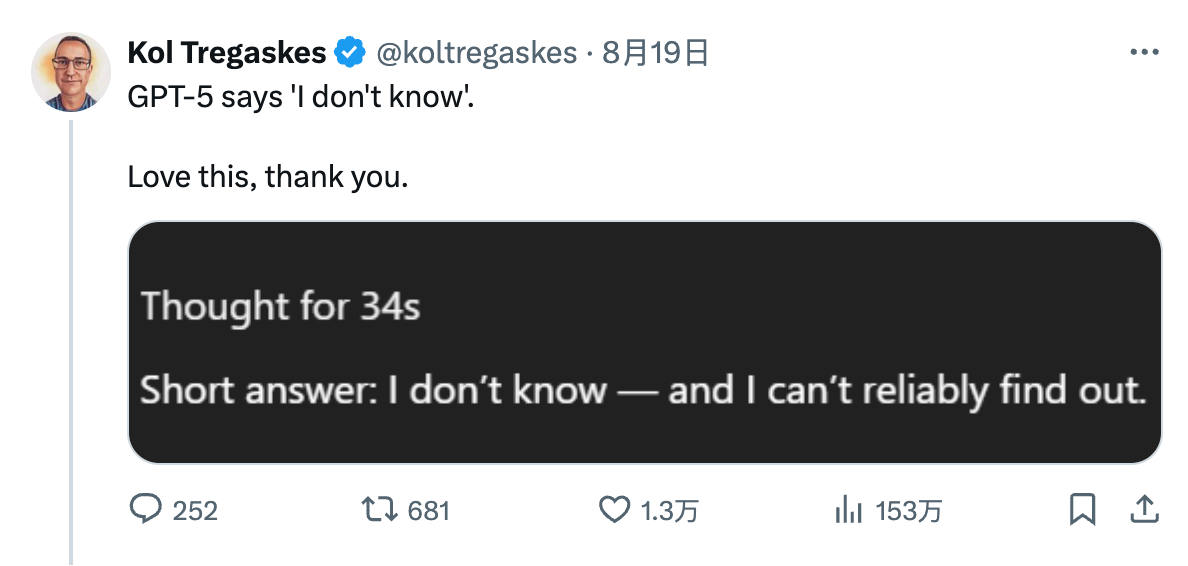Click the 681 reposts count
Image resolution: width=1188 pixels, height=566 pixels.
point(429,511)
